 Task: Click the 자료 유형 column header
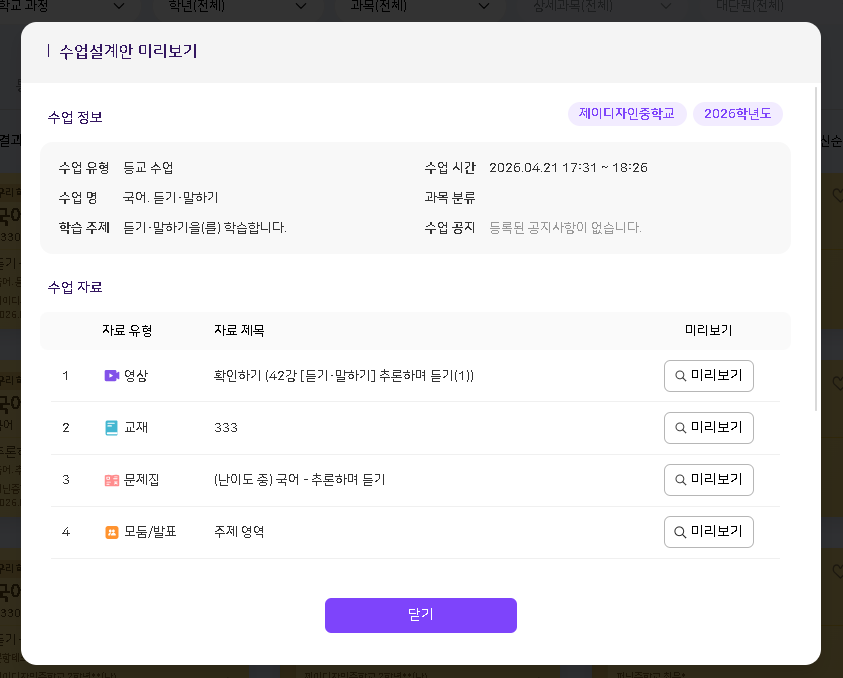[x=127, y=330]
